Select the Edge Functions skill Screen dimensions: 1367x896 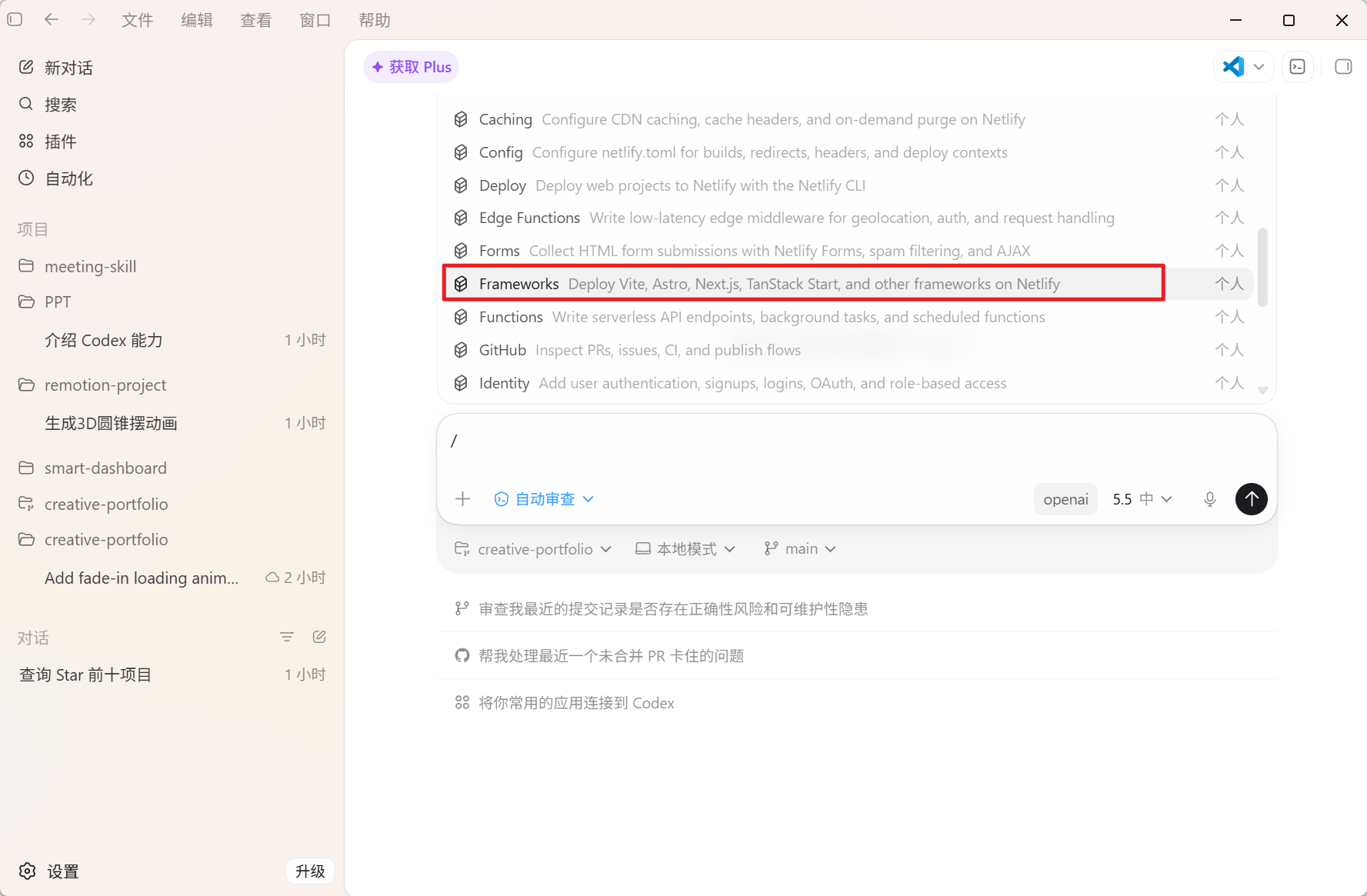pos(849,218)
